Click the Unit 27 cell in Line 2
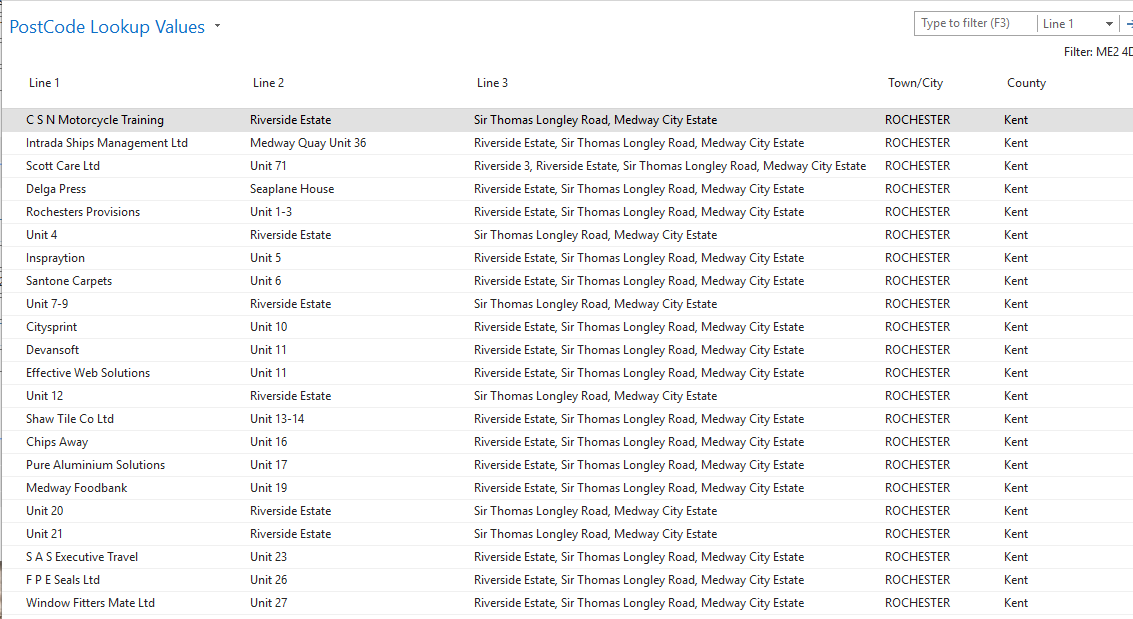The image size is (1133, 619). [268, 603]
